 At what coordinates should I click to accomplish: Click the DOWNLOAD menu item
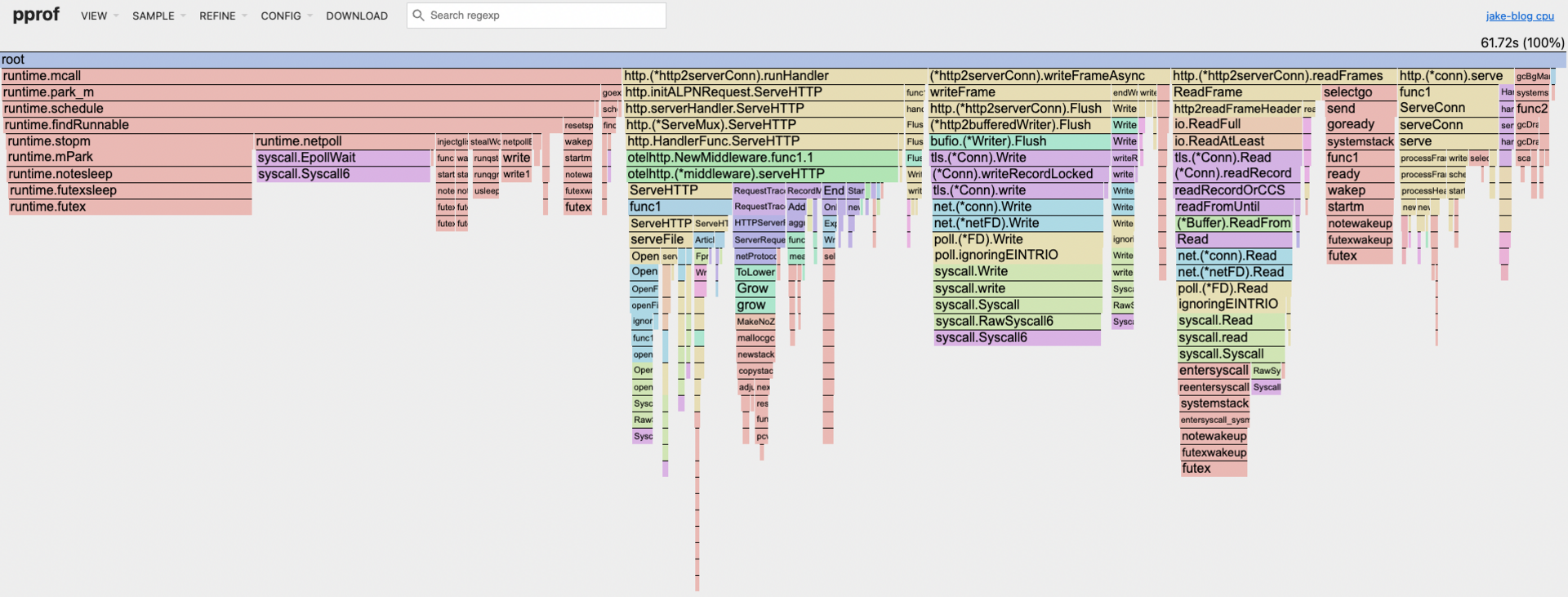[357, 16]
